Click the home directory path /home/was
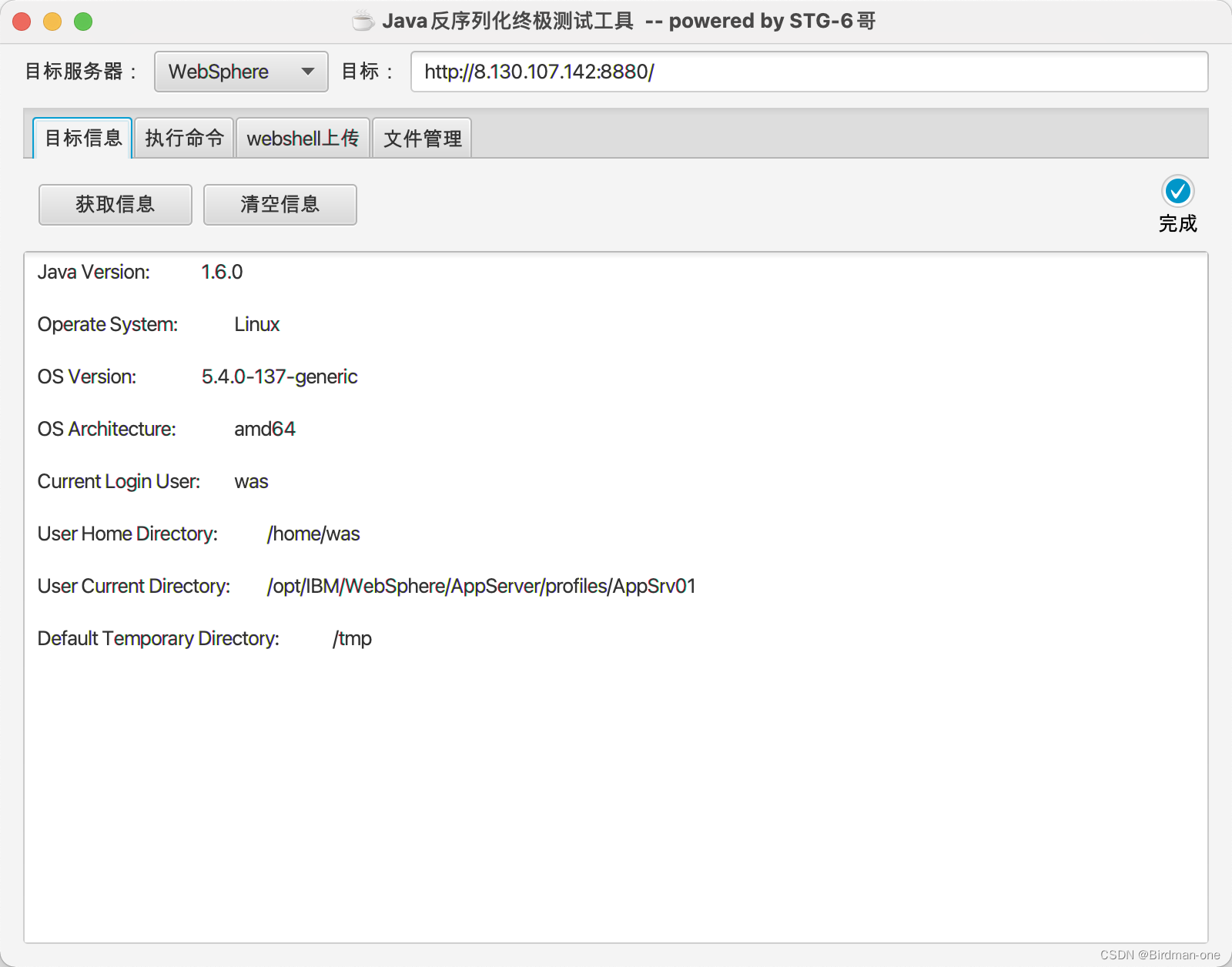Screen dimensions: 1232x967 click(313, 534)
